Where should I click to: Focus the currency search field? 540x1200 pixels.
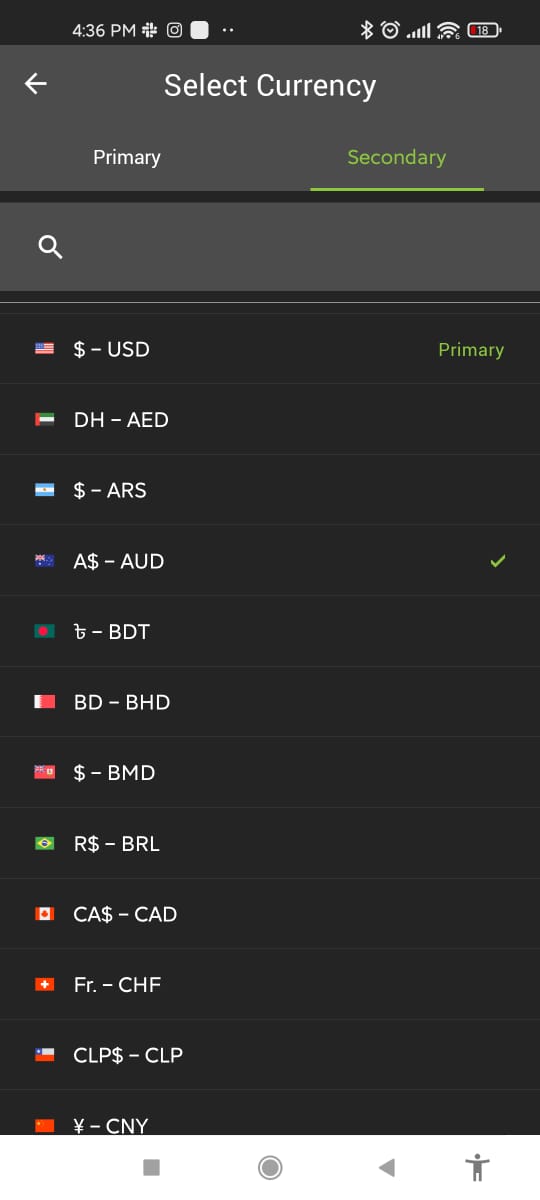click(x=270, y=247)
